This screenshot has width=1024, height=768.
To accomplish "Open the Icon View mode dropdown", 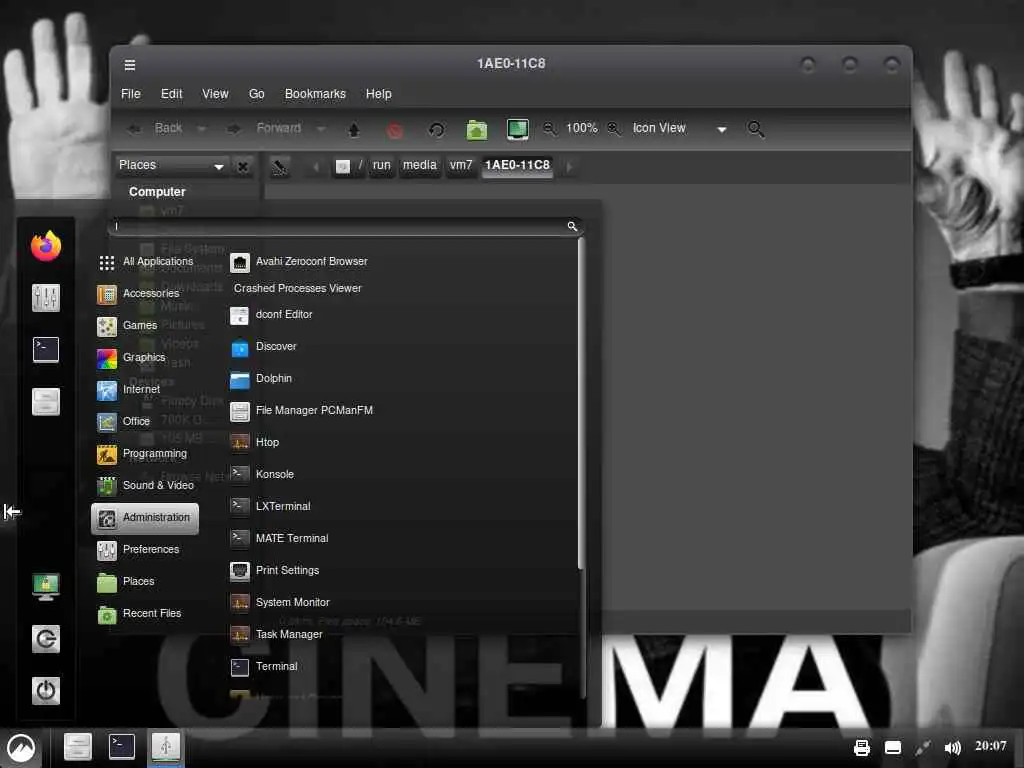I will click(x=679, y=129).
